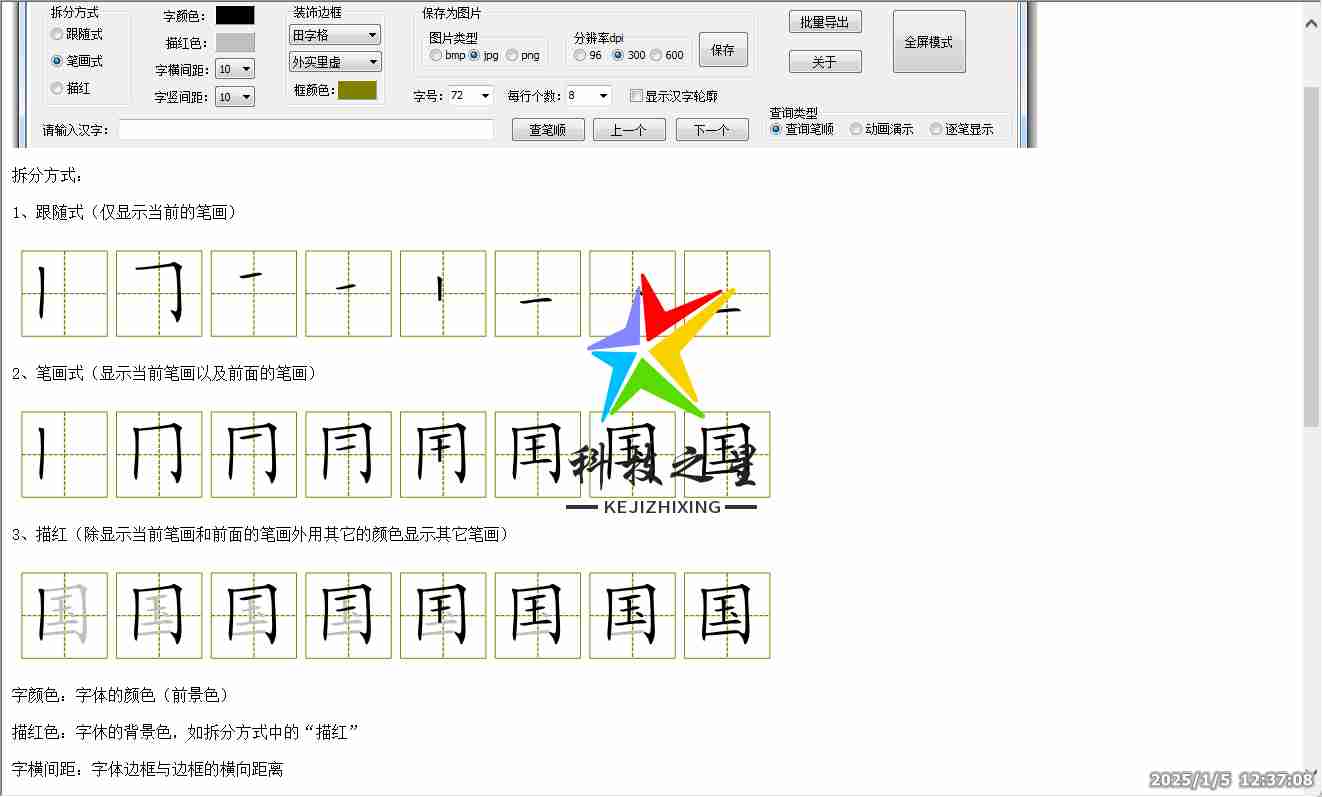Click inside the 请输入汉字 input box
Viewport: 1322px width, 797px height.
coord(305,128)
